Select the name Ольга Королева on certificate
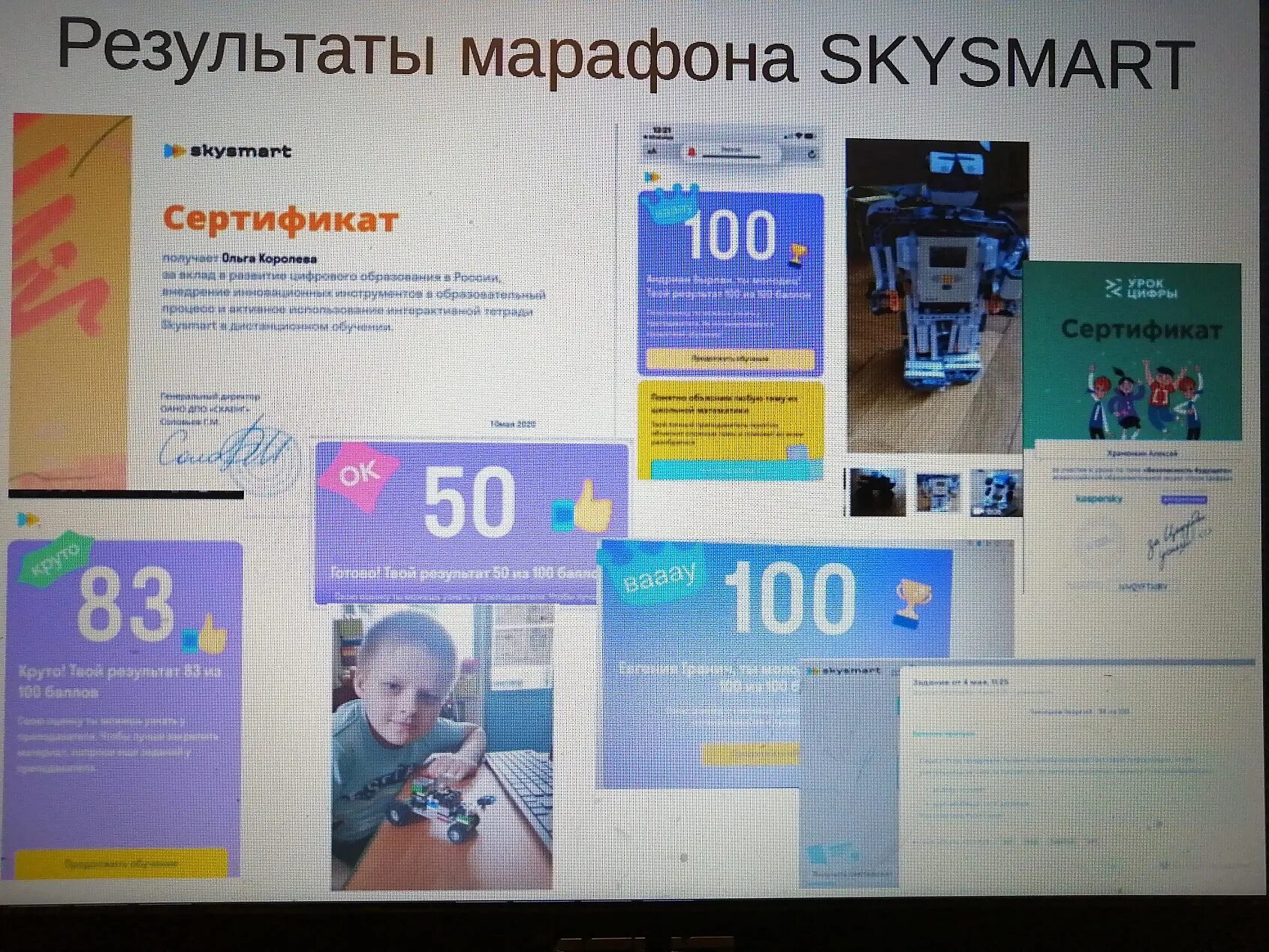 click(x=269, y=258)
